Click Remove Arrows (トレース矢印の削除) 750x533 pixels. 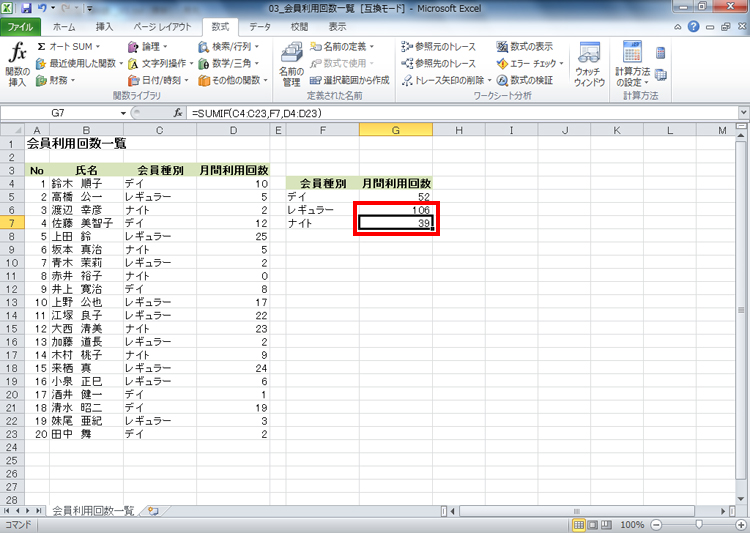443,80
